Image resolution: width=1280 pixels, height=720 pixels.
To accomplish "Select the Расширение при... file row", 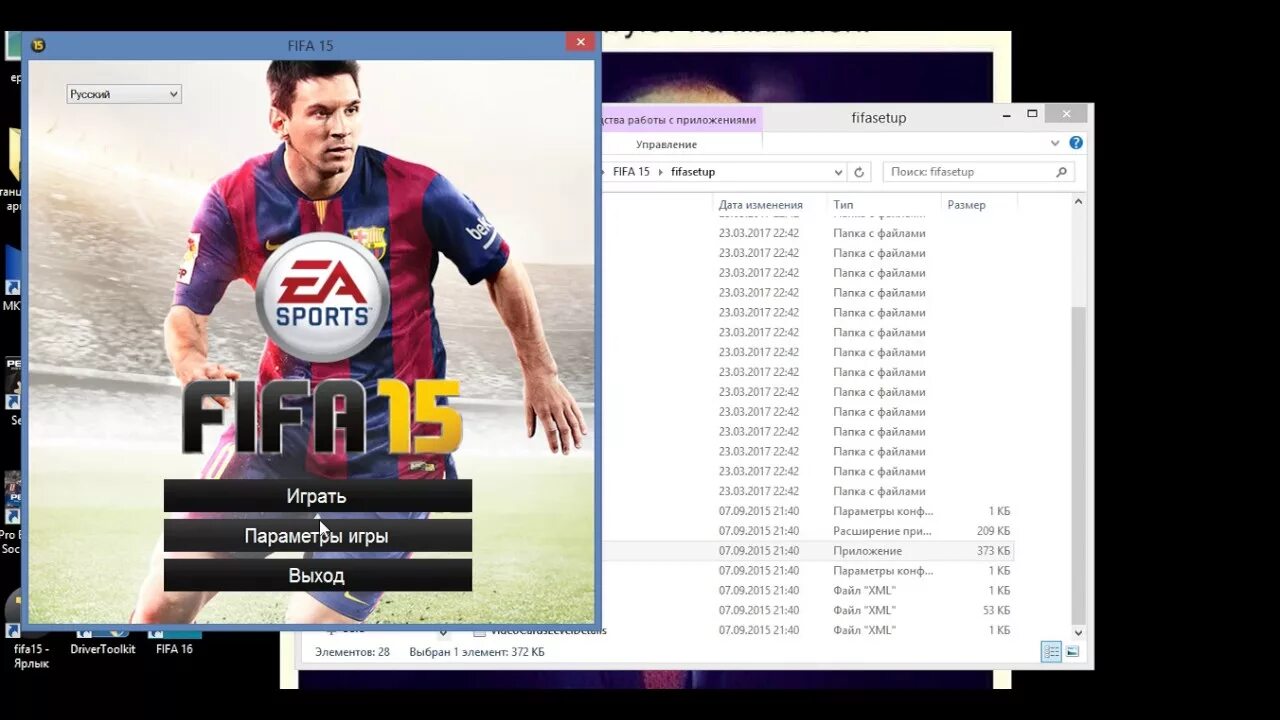I will 810,531.
